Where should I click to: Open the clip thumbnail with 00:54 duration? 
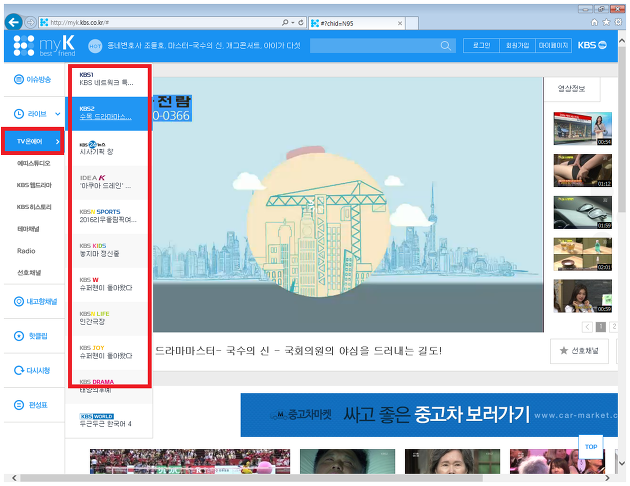click(x=583, y=129)
